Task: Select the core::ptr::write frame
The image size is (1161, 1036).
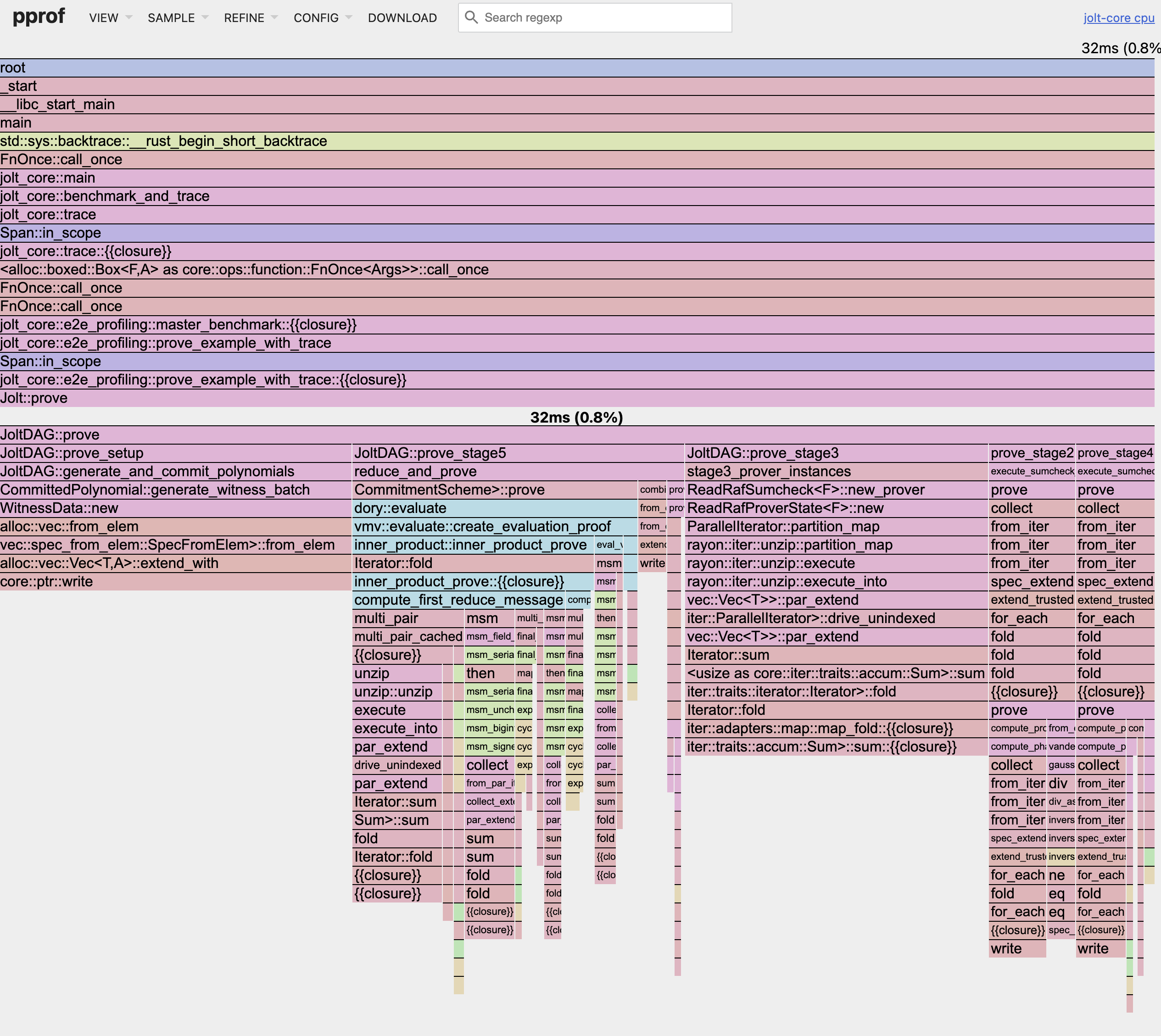Action: coord(171,581)
